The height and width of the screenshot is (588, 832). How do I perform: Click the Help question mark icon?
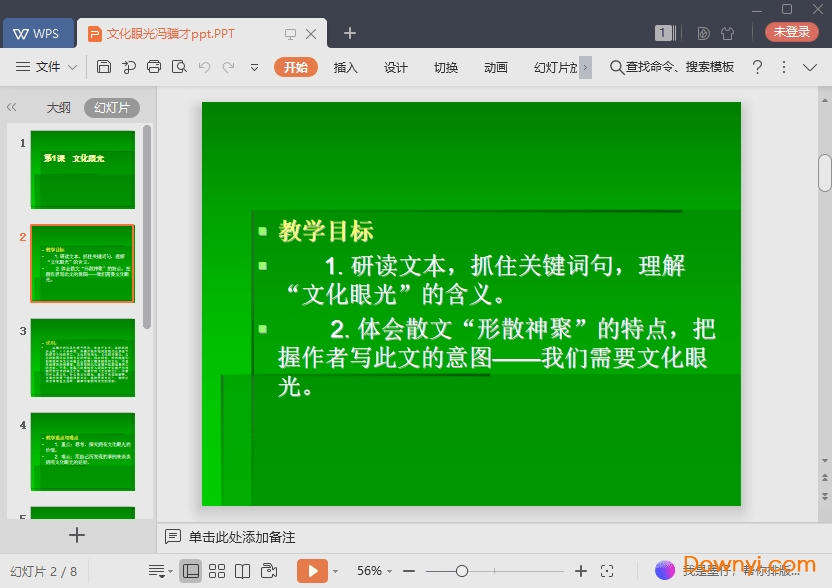(x=757, y=67)
